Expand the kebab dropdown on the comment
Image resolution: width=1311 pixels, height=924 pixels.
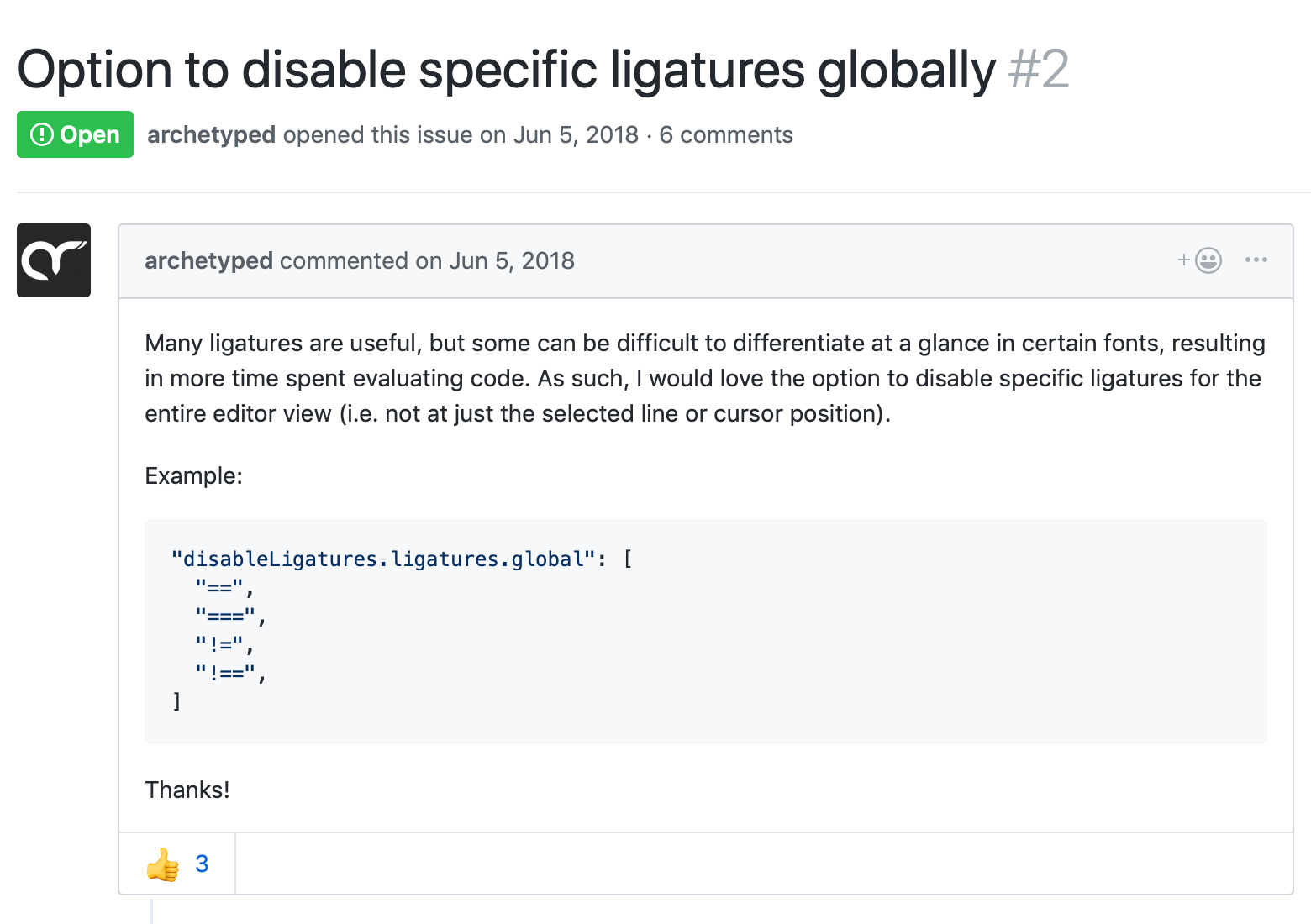tap(1256, 260)
